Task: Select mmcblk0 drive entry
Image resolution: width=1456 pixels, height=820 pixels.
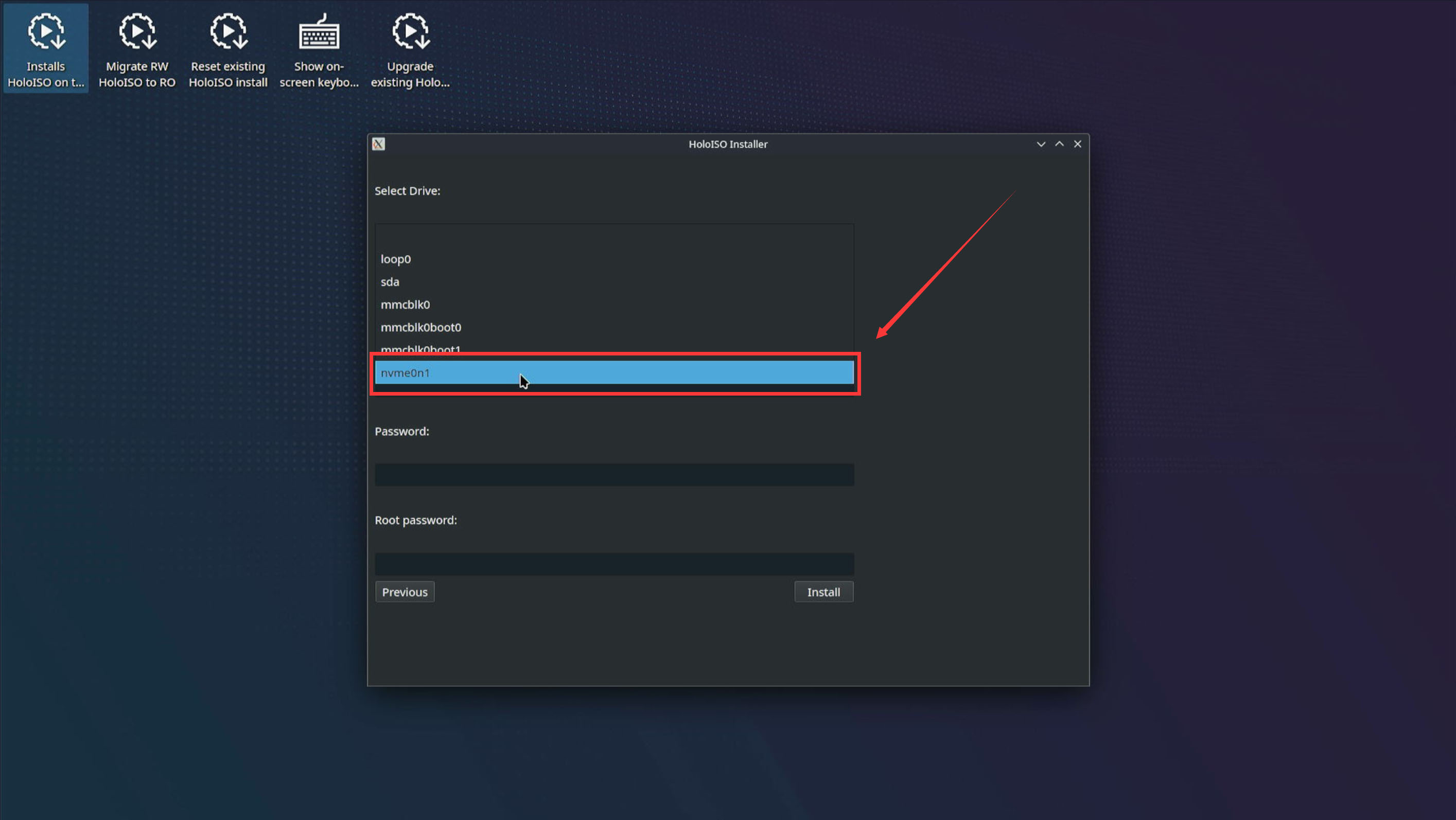Action: 615,305
